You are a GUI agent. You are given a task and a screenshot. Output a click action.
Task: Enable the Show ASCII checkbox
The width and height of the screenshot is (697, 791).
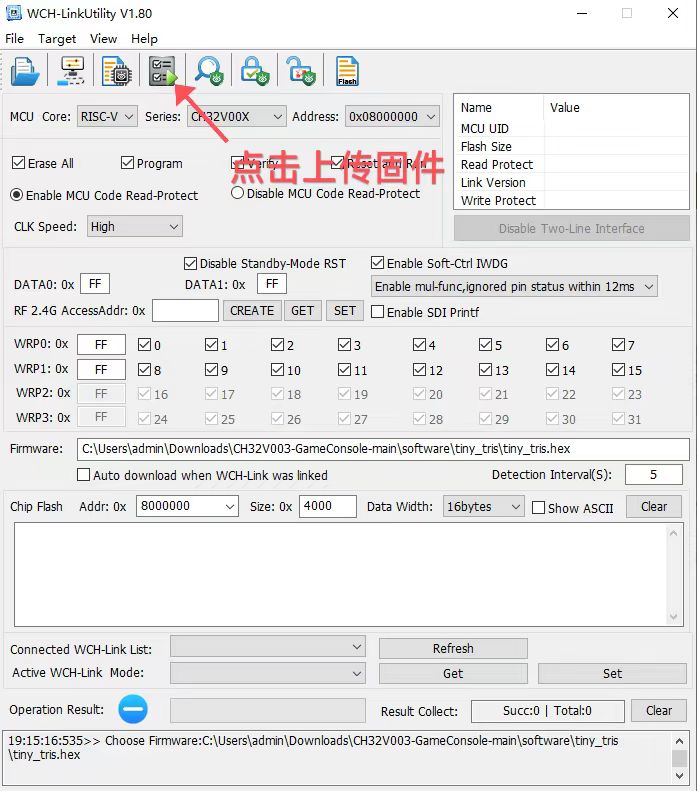click(539, 508)
